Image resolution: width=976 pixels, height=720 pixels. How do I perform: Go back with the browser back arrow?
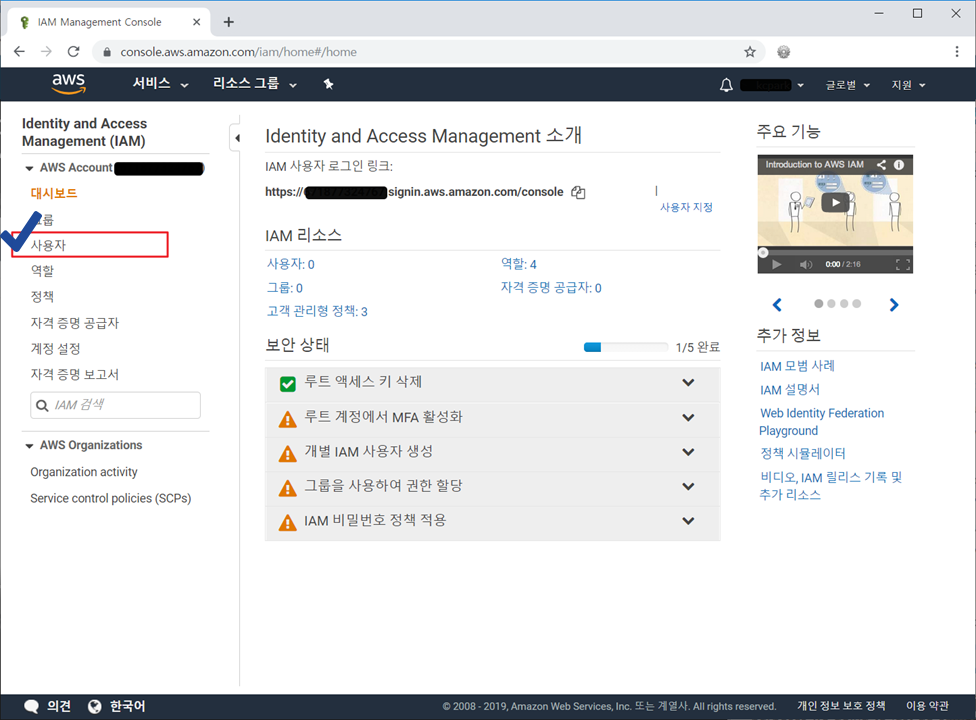pos(19,52)
